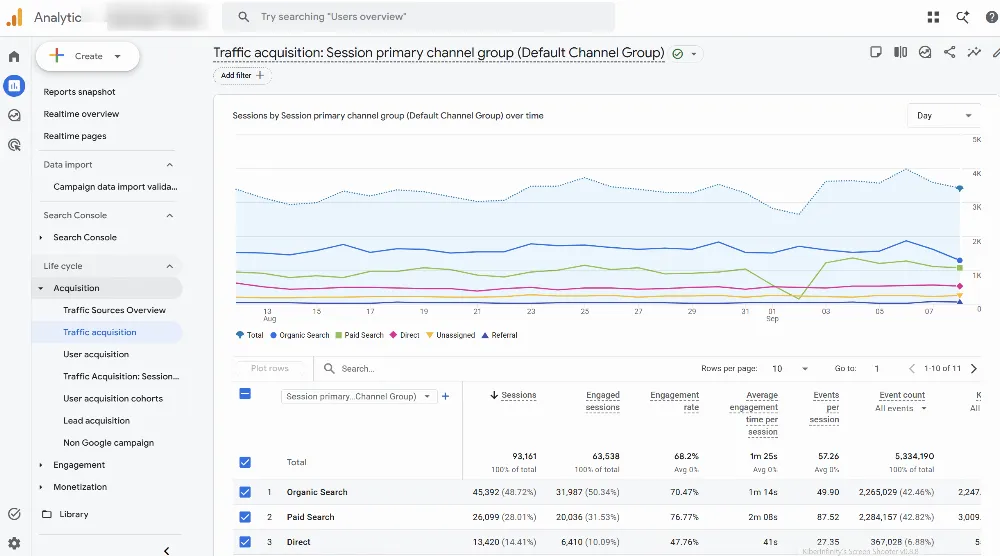1000x556 pixels.
Task: Click the sparkline insights icon
Action: (974, 52)
